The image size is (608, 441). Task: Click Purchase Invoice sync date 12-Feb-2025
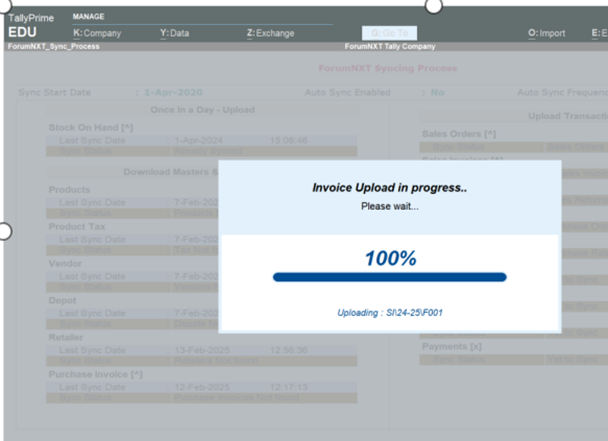coord(202,387)
